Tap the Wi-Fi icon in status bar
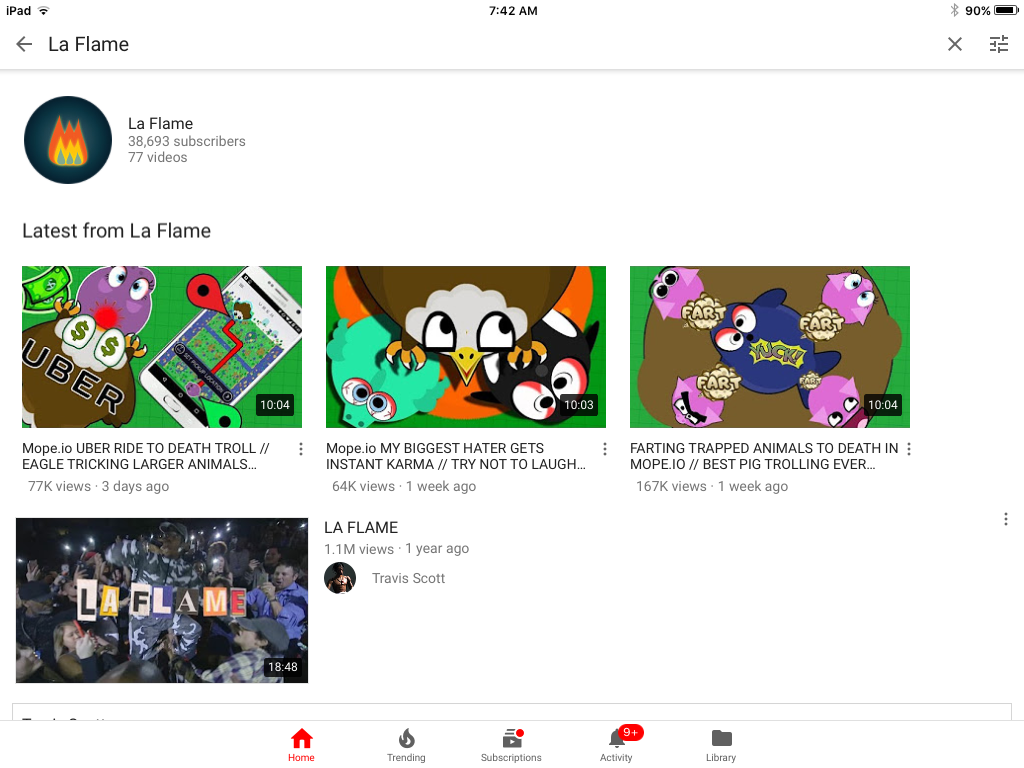The height and width of the screenshot is (768, 1024). point(44,10)
